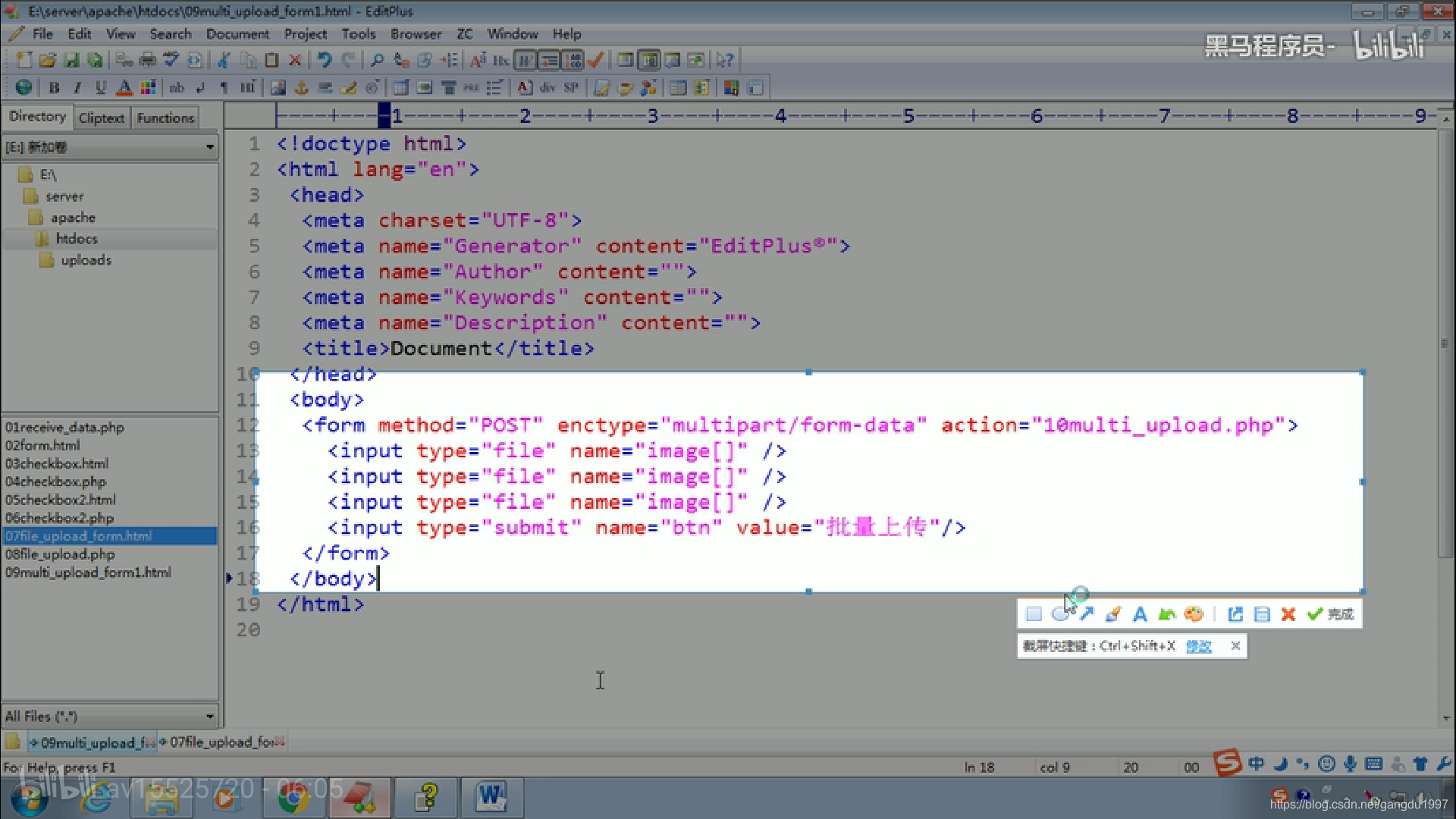Click the green 完成 finish button

(1331, 614)
